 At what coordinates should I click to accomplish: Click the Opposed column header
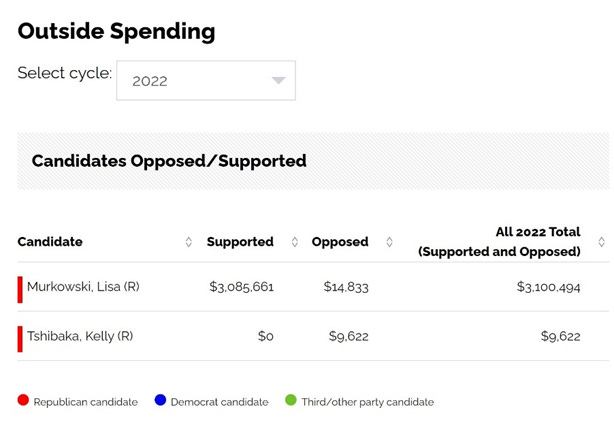click(x=340, y=242)
